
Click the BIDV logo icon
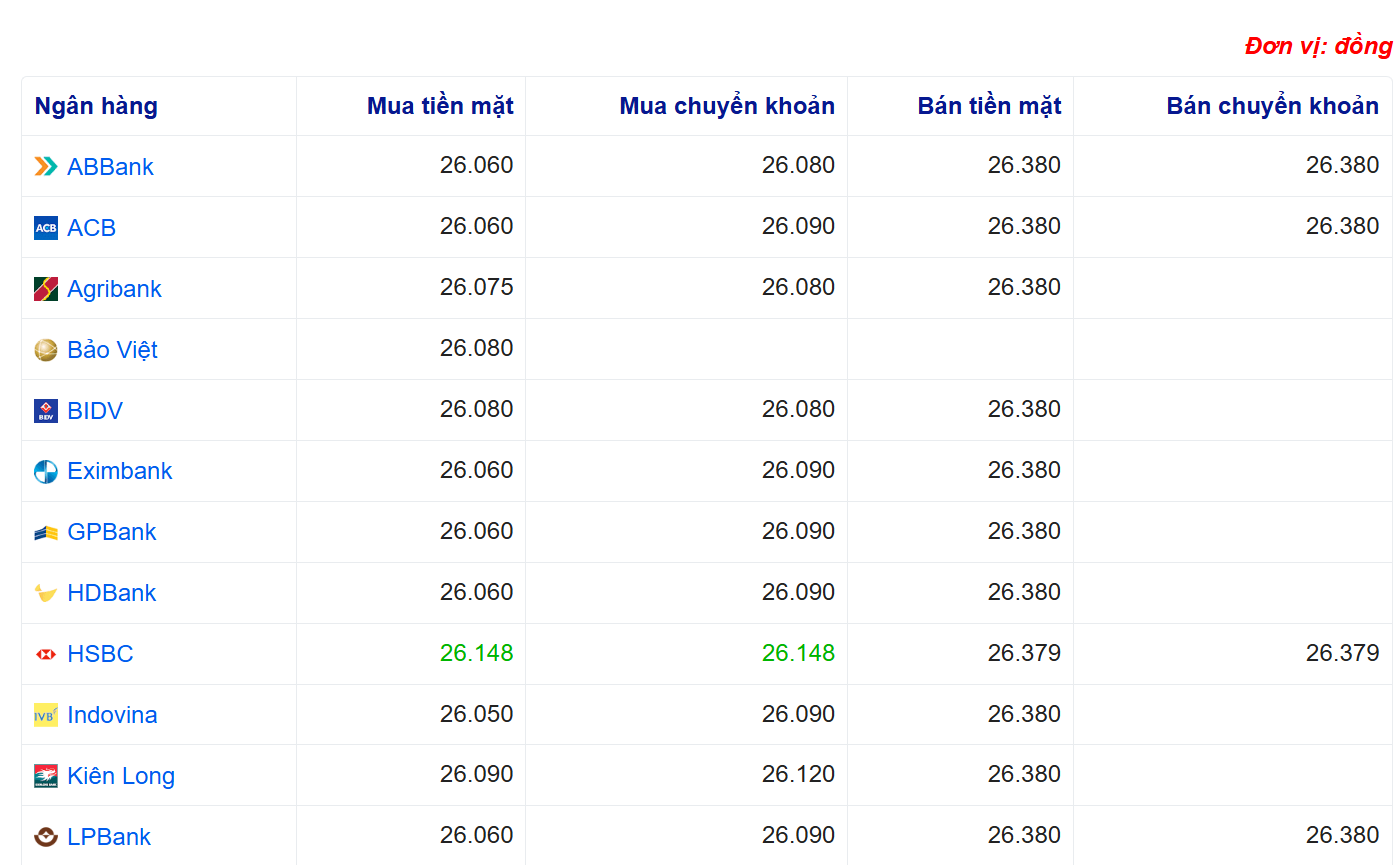46,411
